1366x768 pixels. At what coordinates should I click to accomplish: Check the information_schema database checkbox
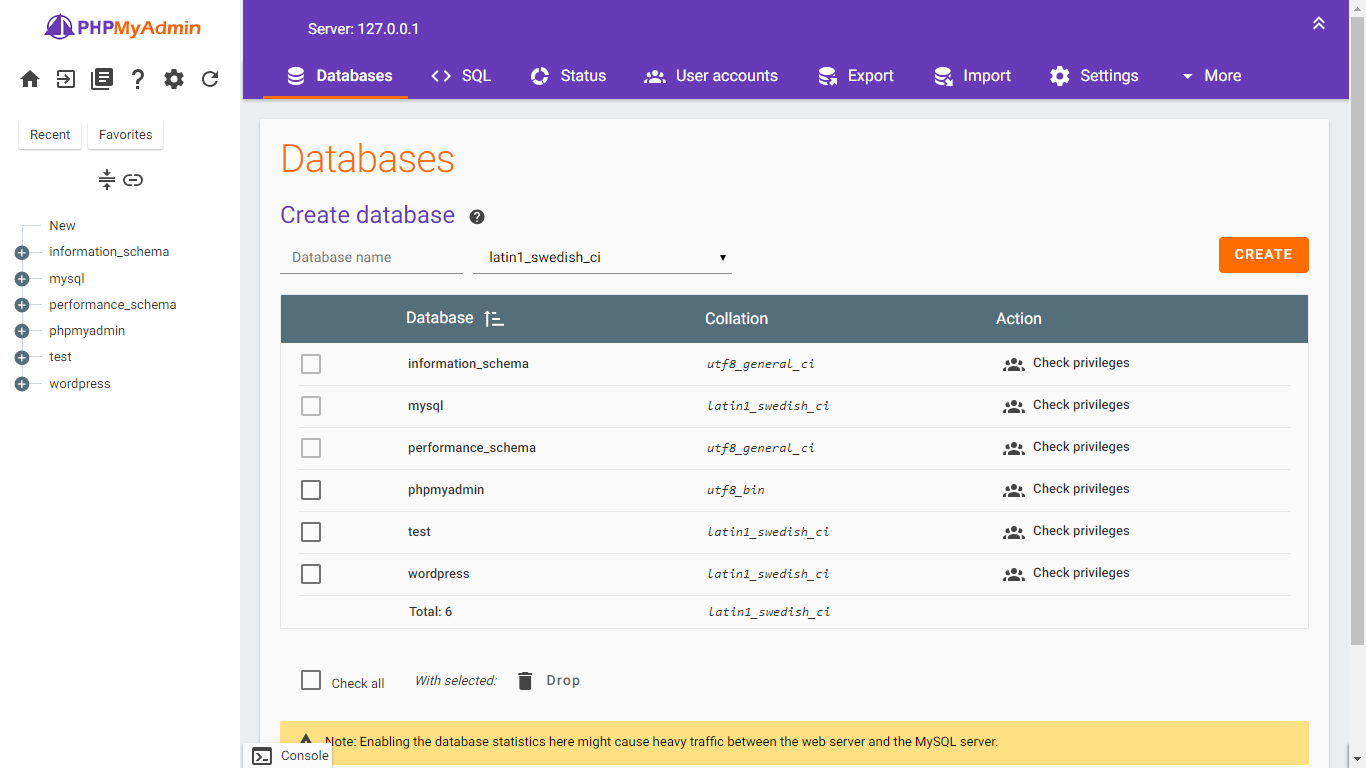coord(311,364)
